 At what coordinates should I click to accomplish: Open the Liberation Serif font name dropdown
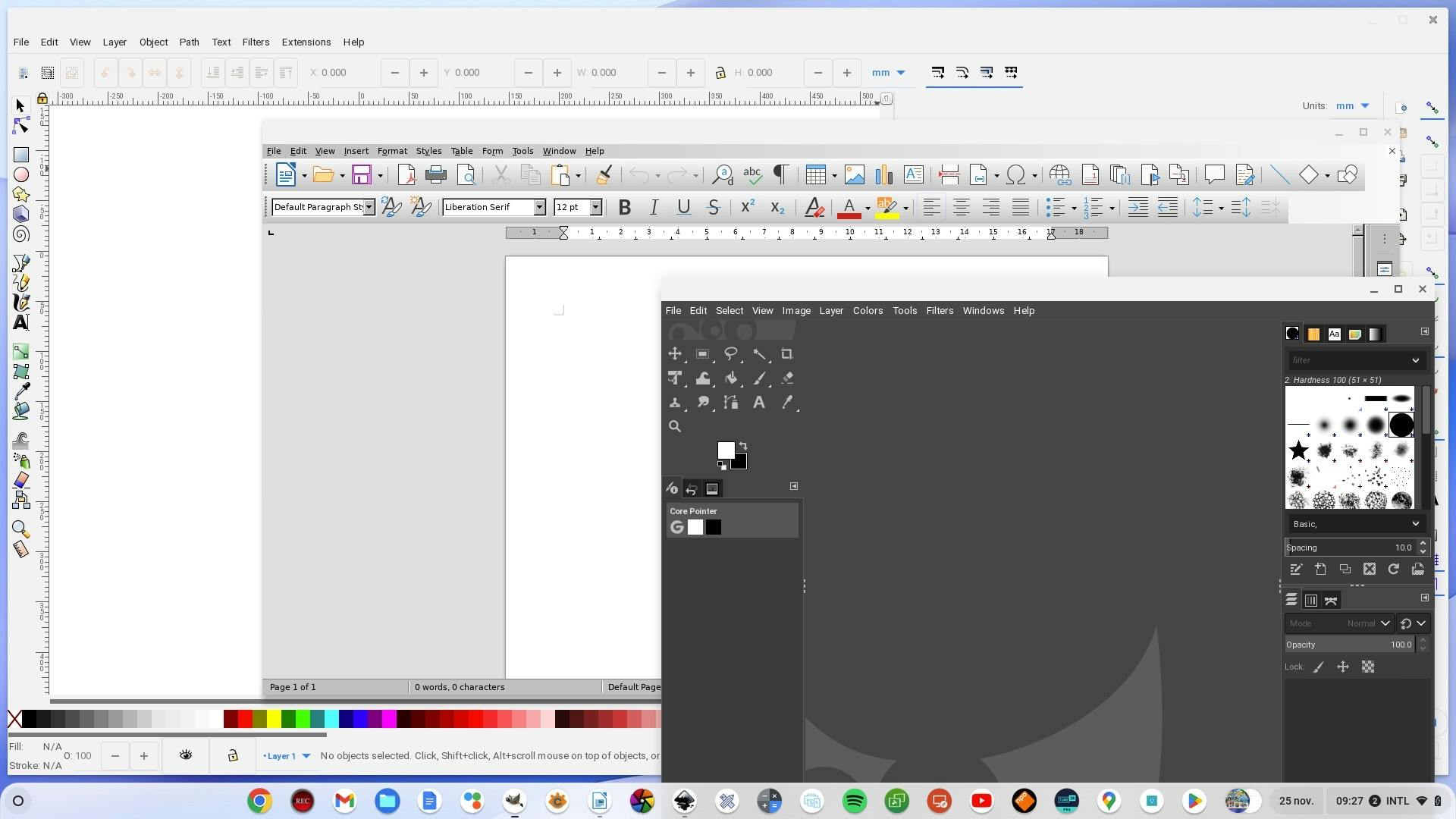[539, 207]
